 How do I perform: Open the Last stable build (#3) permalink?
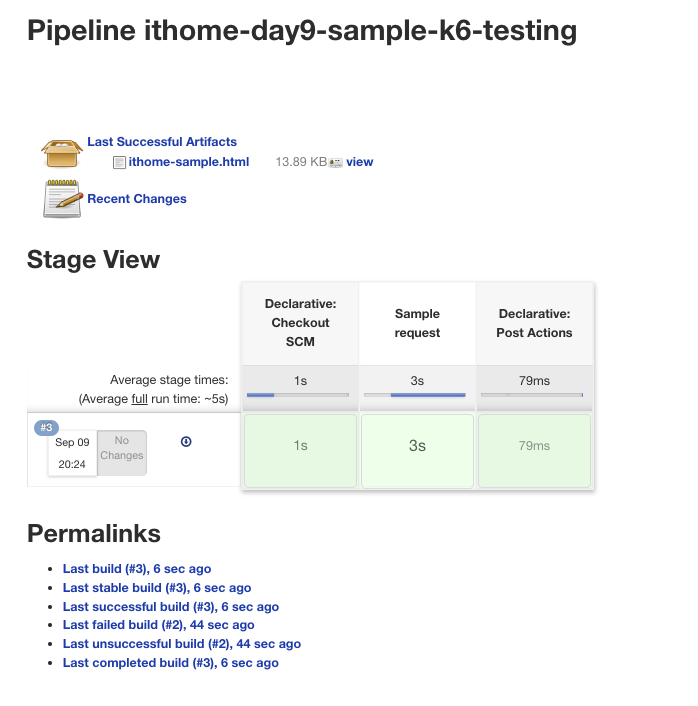pyautogui.click(x=157, y=588)
